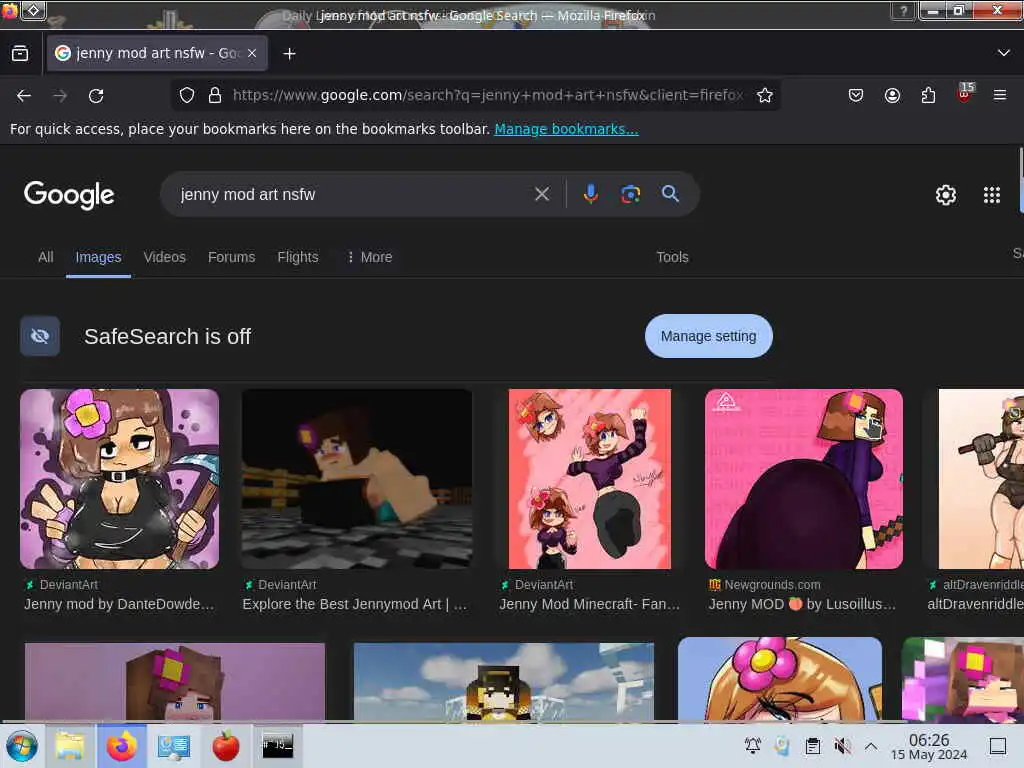Click the address bar URL

tap(487, 95)
